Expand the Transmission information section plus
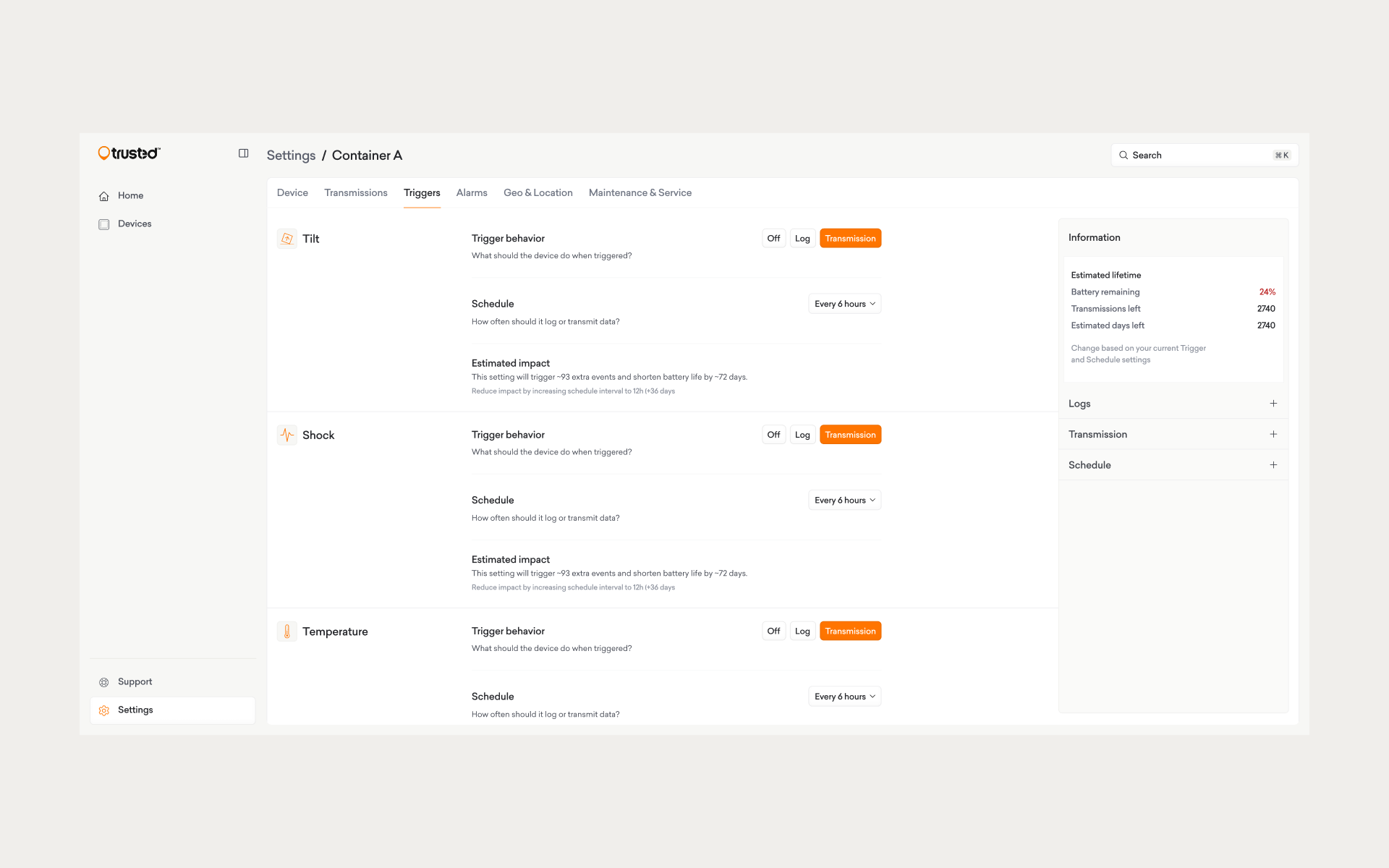 coord(1273,434)
